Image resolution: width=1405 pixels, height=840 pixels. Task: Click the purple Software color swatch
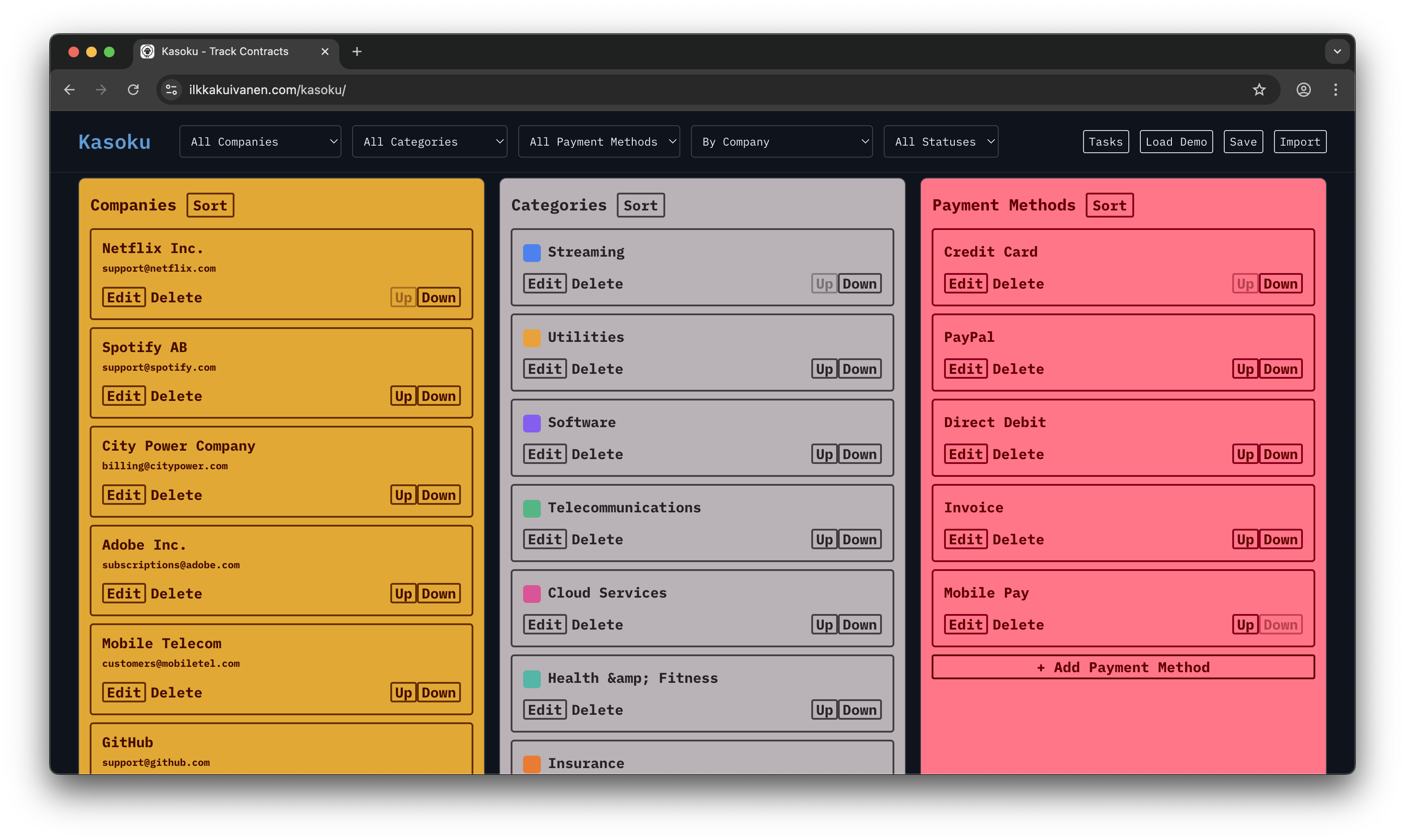[x=532, y=423]
